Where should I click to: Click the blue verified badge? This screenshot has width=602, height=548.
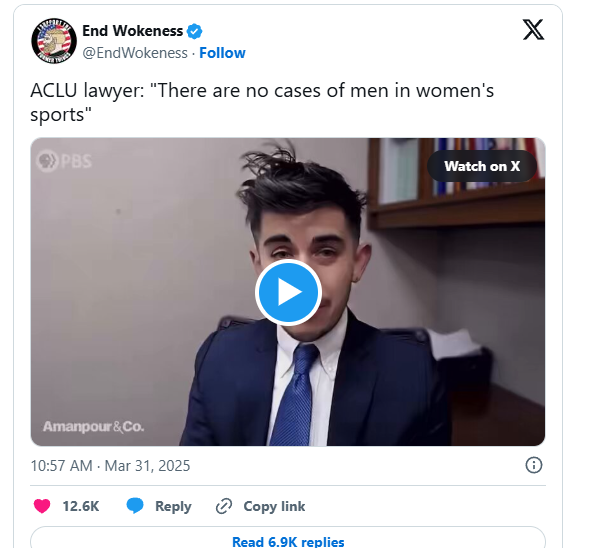click(x=194, y=31)
